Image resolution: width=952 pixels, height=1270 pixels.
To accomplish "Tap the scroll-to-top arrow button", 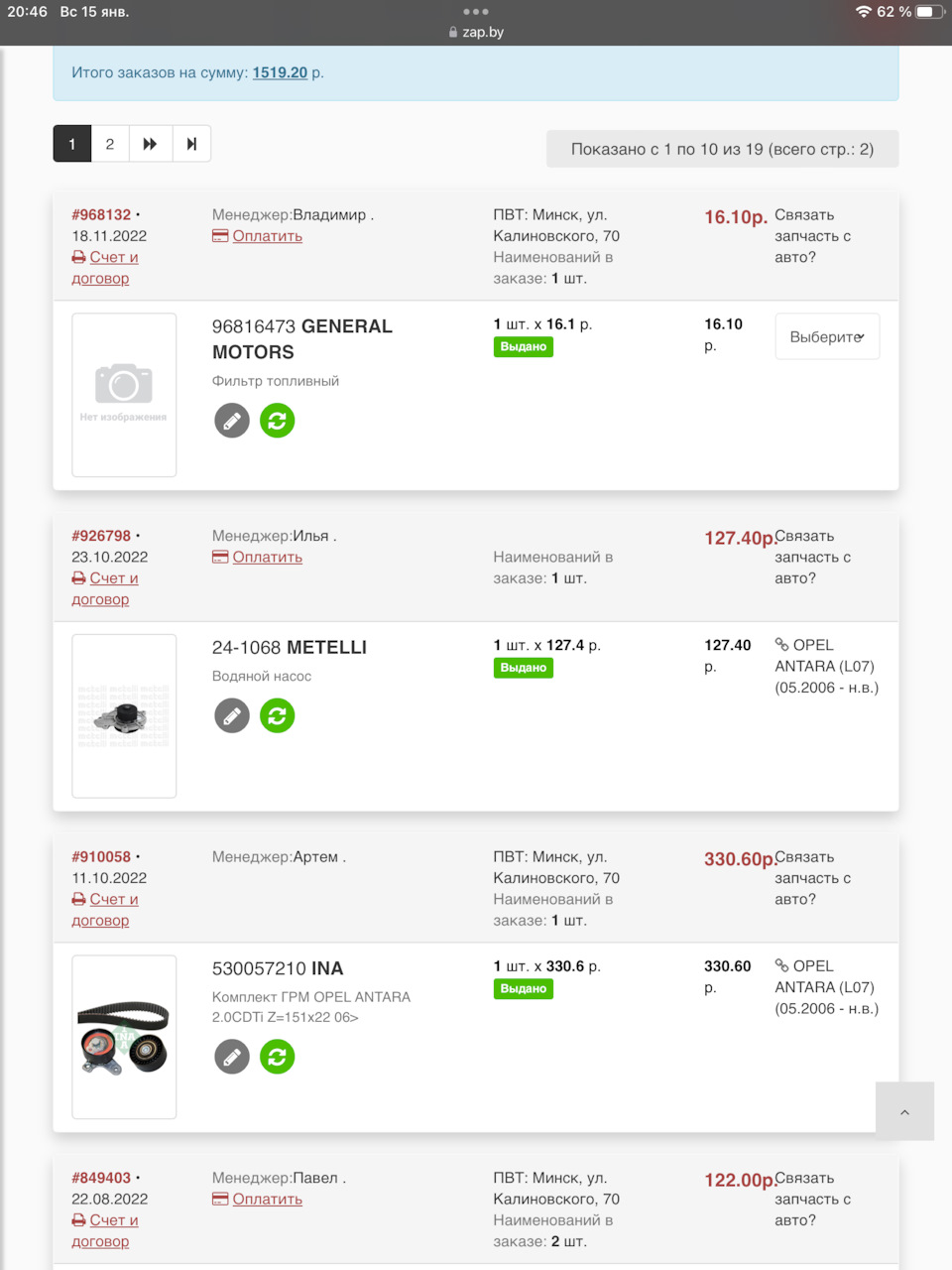I will click(x=904, y=1111).
